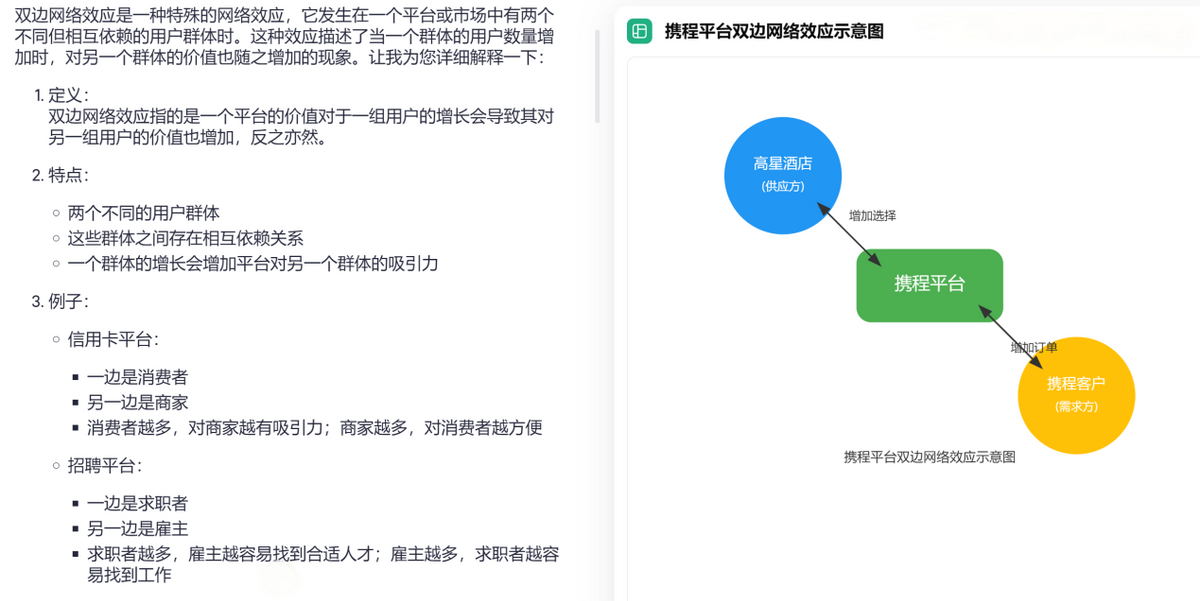Viewport: 1200px width, 601px height.
Task: Click the definition sentence starting 双边网络效应指的是
Action: (x=301, y=127)
